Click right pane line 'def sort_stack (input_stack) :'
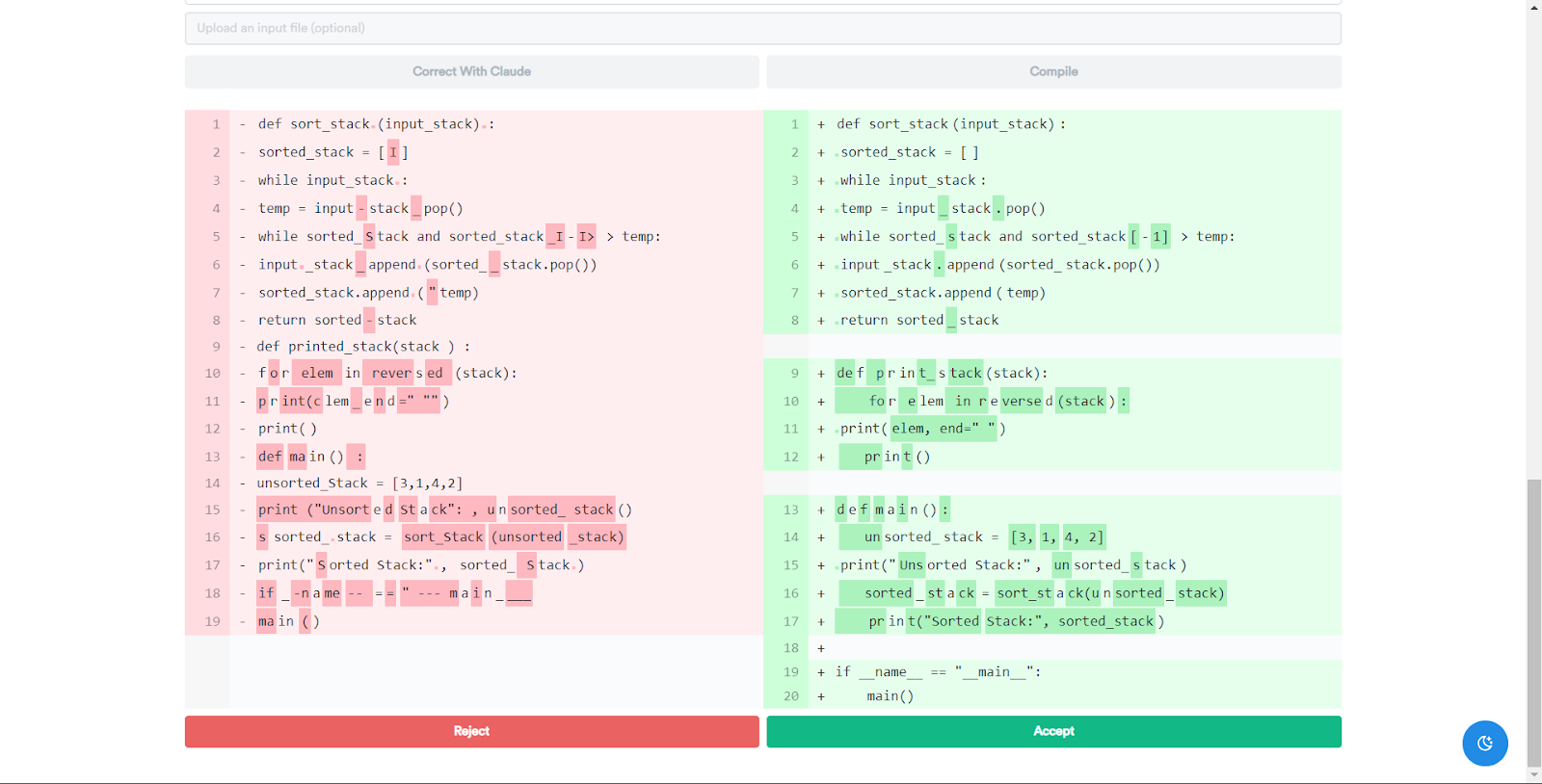 pos(951,124)
